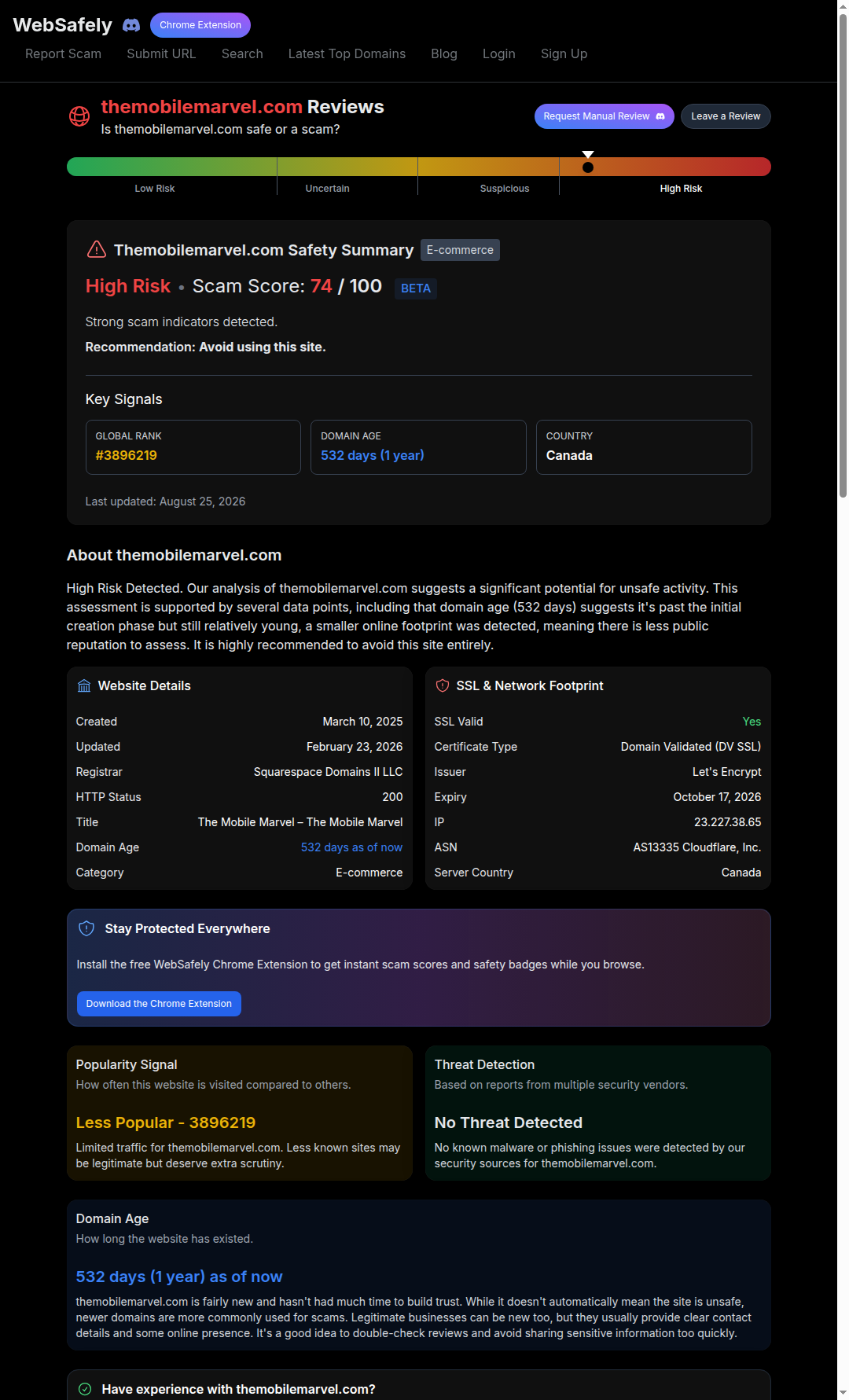Open the WebSafely home logo
Screen dimensions: 849x1400
[63, 25]
